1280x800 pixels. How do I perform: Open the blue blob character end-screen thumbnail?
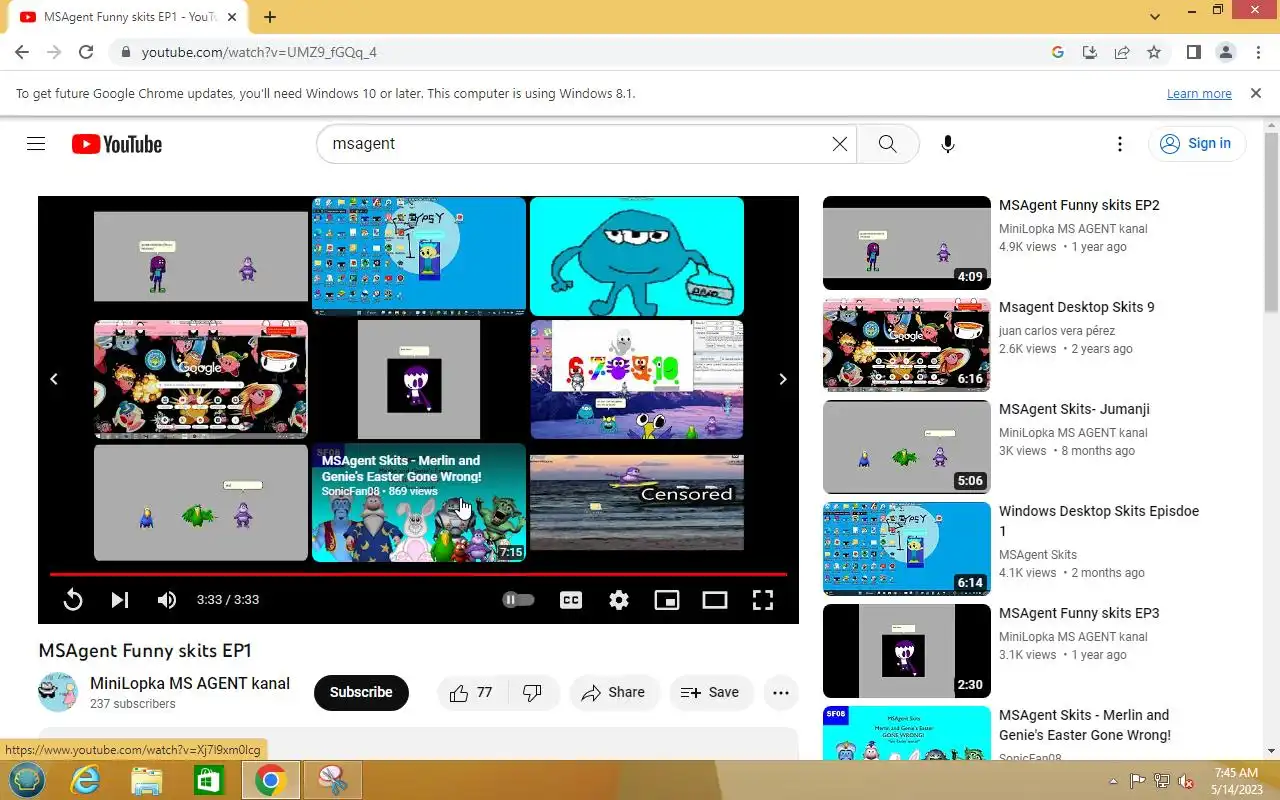tap(637, 256)
